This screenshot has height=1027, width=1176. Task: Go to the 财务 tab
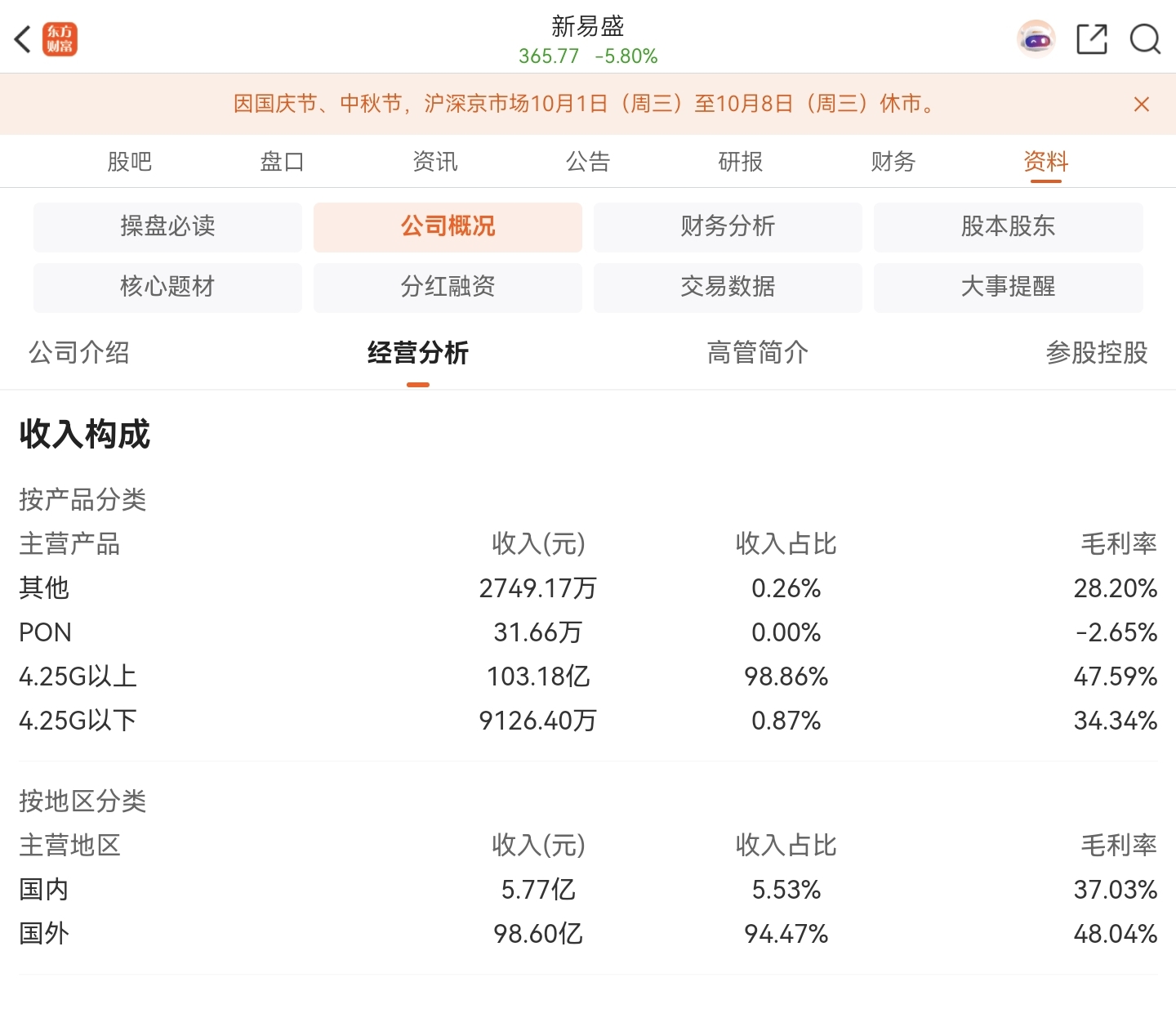(x=893, y=162)
